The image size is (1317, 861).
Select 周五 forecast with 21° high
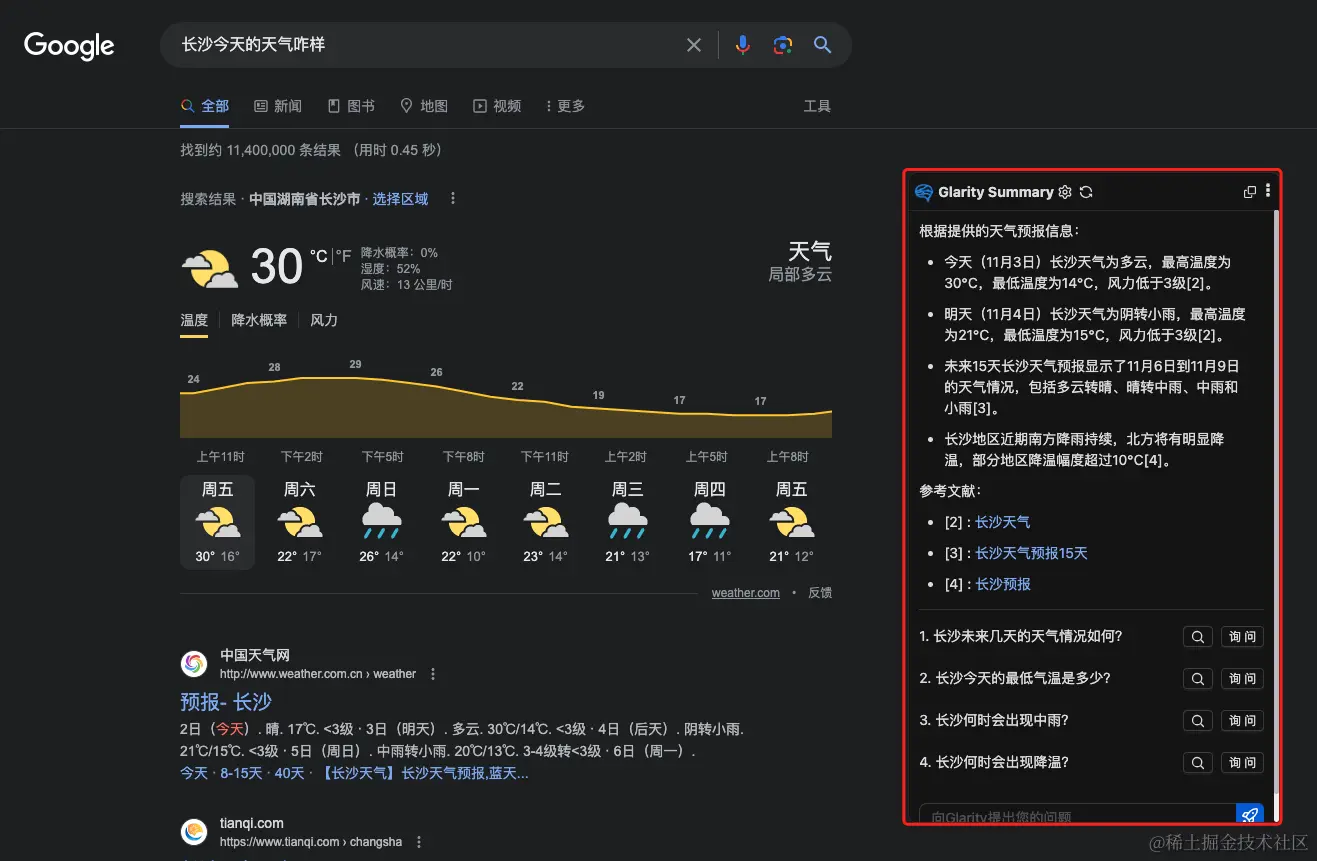(x=791, y=522)
